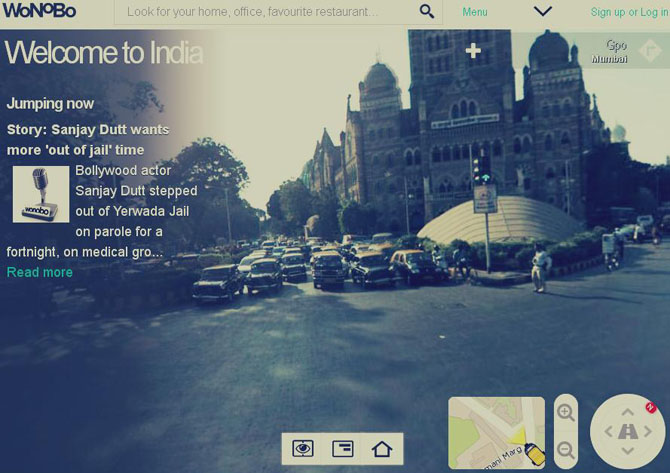Click the road icon in compass center

click(628, 432)
